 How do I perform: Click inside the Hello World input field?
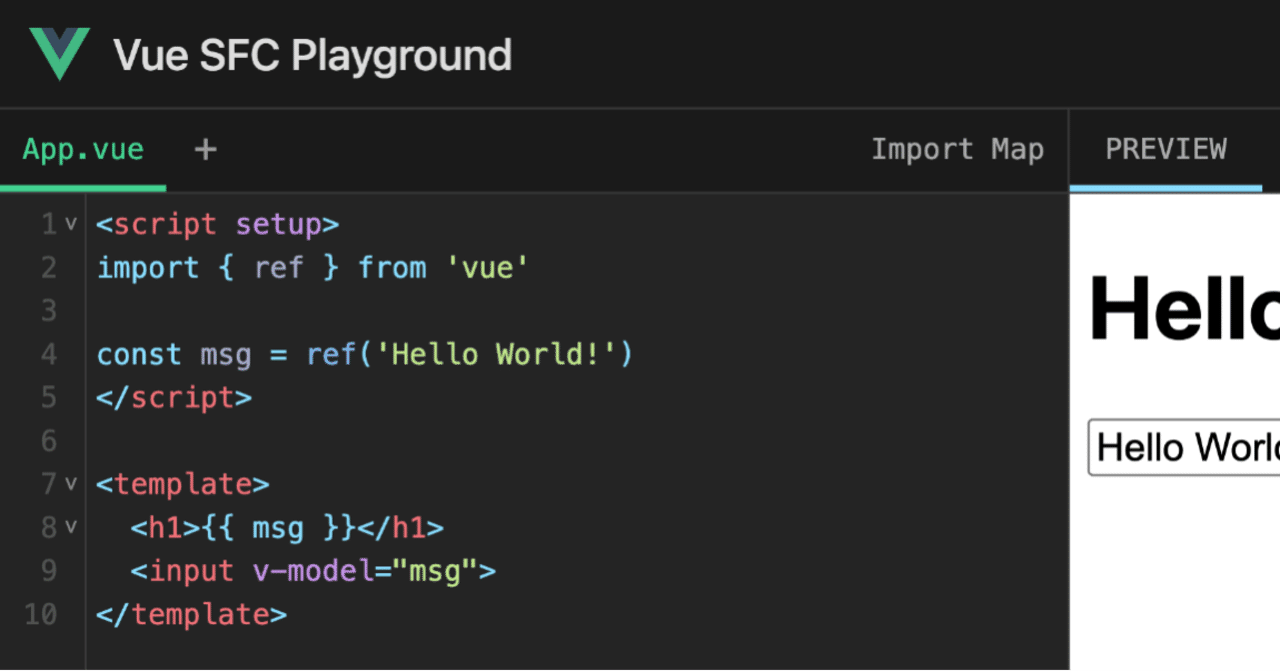tap(1180, 447)
